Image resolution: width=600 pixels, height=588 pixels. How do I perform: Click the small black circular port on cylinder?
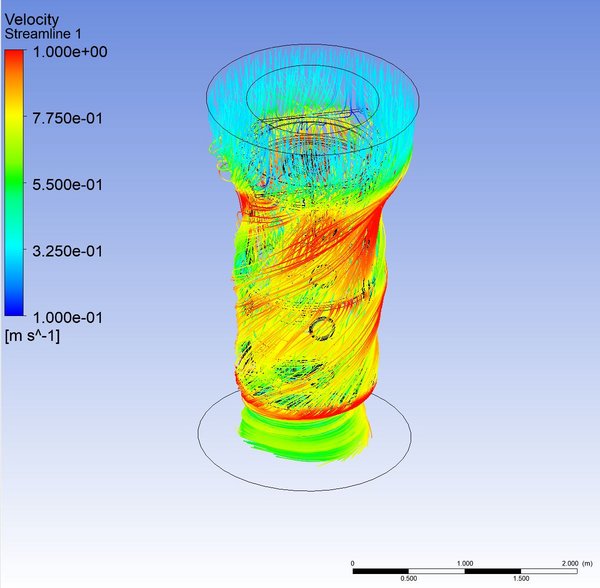322,328
